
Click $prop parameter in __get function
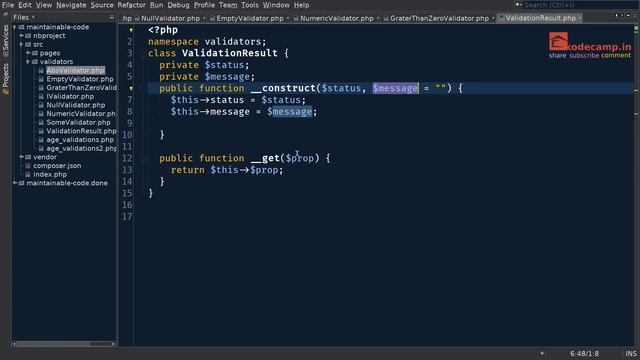(x=300, y=158)
